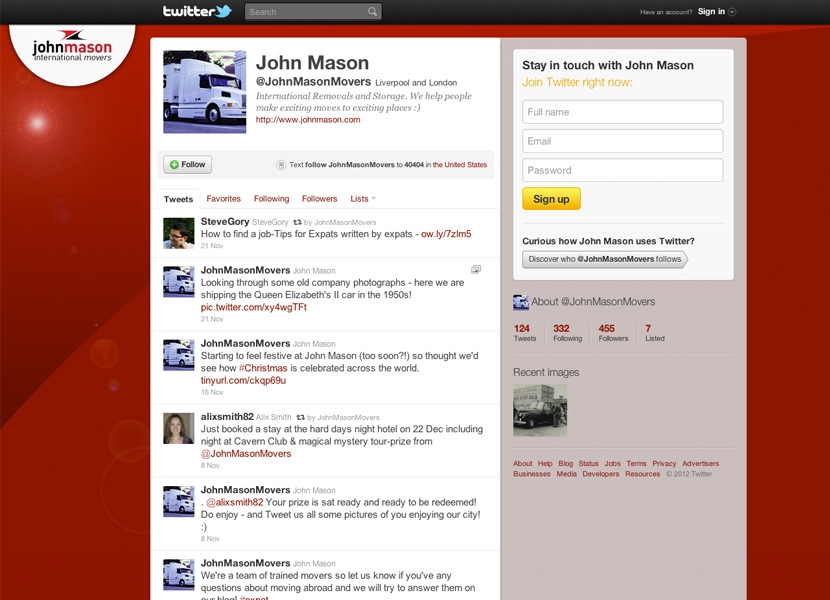Switch to the Favorites tab

[x=223, y=199]
